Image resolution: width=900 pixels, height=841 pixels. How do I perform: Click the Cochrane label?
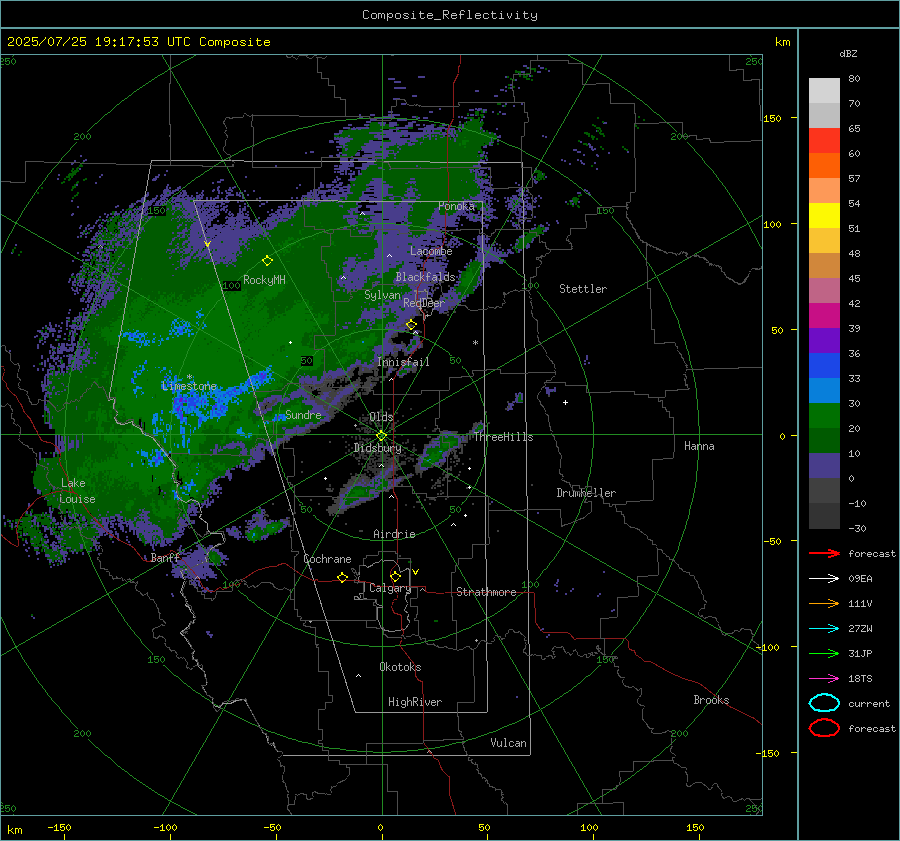pos(327,559)
